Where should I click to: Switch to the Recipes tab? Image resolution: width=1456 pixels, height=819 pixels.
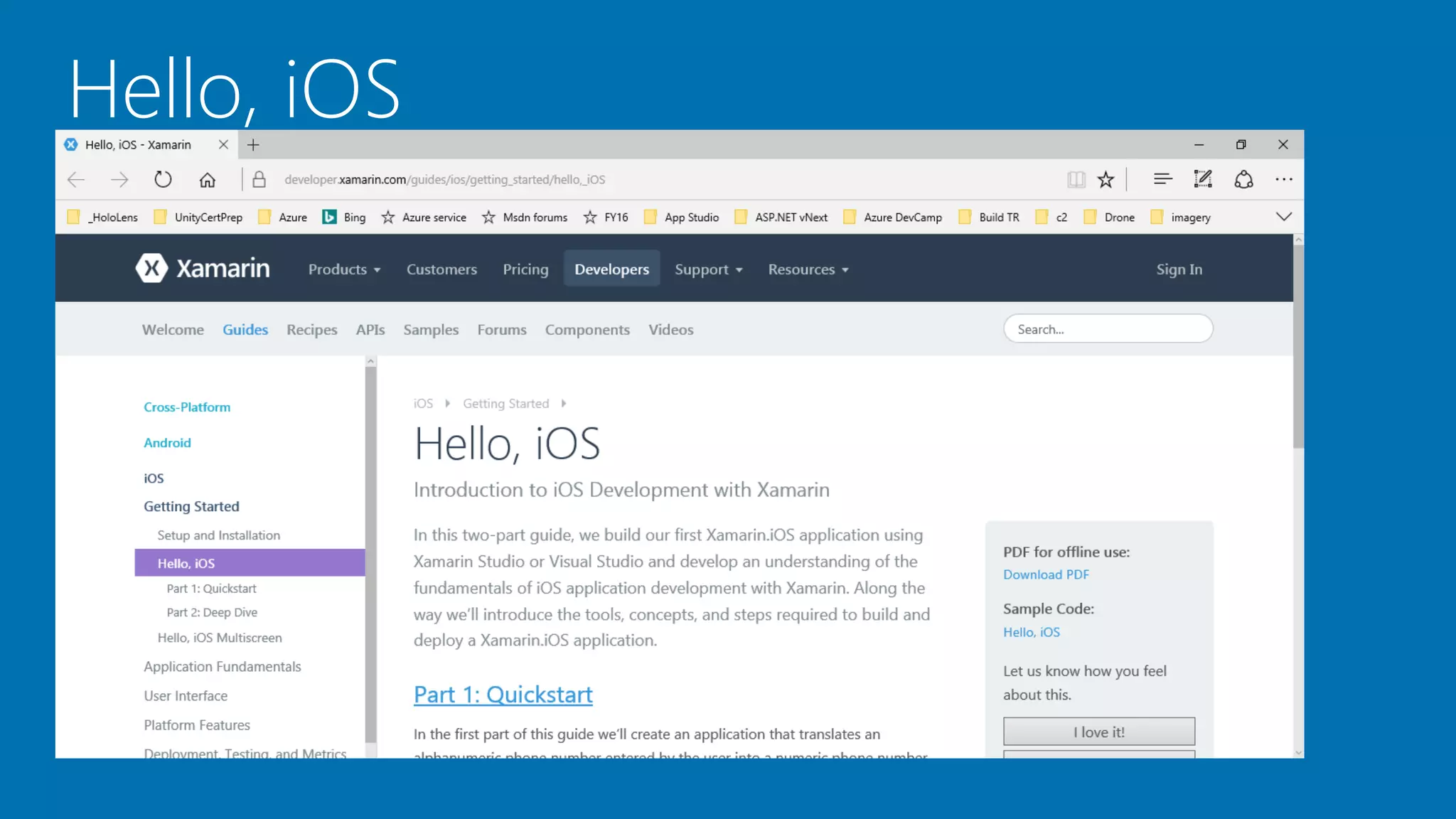(311, 330)
